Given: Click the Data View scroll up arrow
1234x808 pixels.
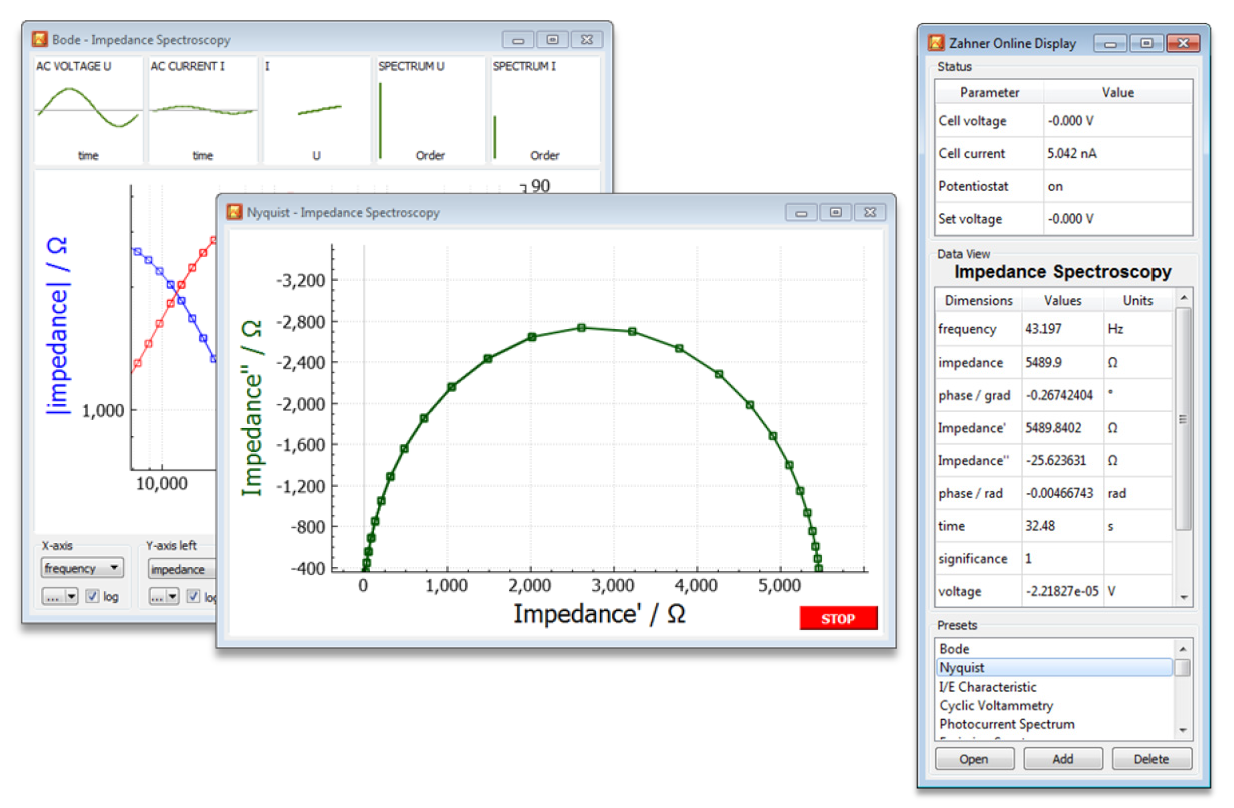Looking at the screenshot, I should click(1183, 298).
